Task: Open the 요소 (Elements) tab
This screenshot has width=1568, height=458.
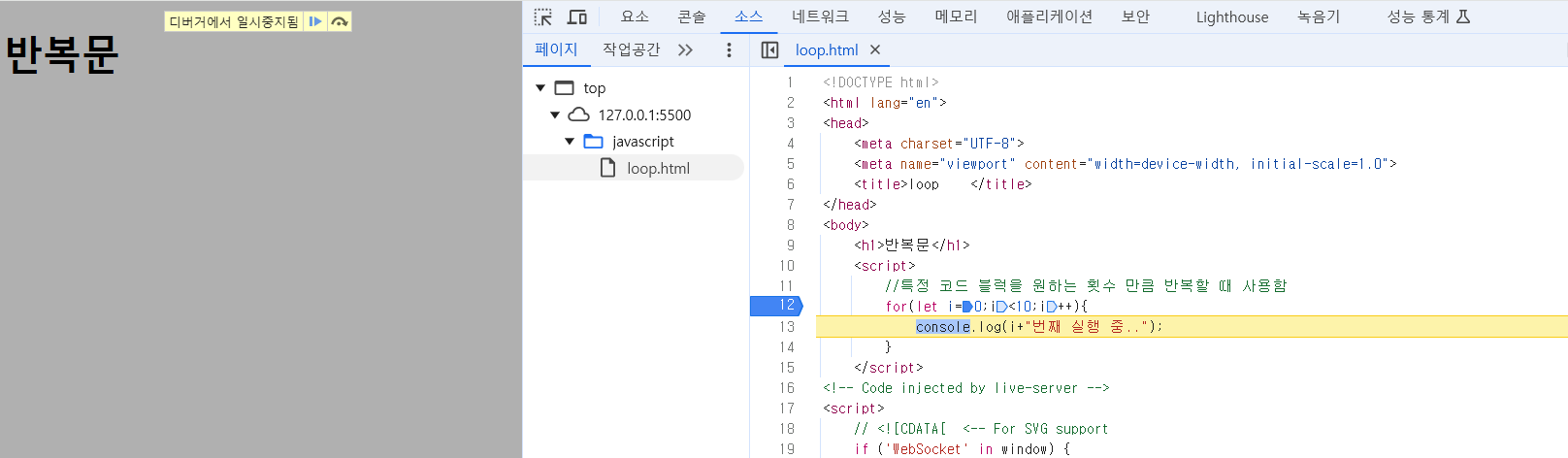Action: pos(635,16)
